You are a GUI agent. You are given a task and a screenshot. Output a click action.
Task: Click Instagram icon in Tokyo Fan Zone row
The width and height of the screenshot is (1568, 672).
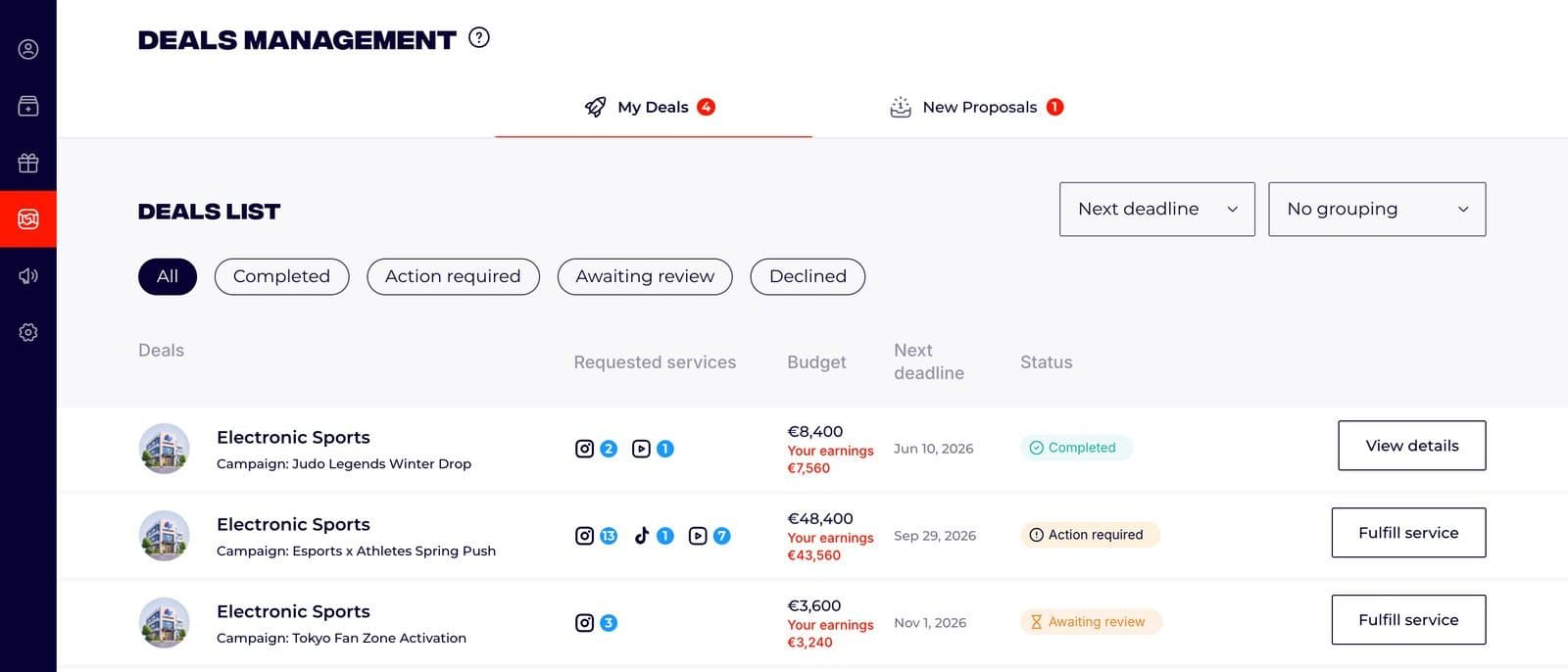(584, 623)
